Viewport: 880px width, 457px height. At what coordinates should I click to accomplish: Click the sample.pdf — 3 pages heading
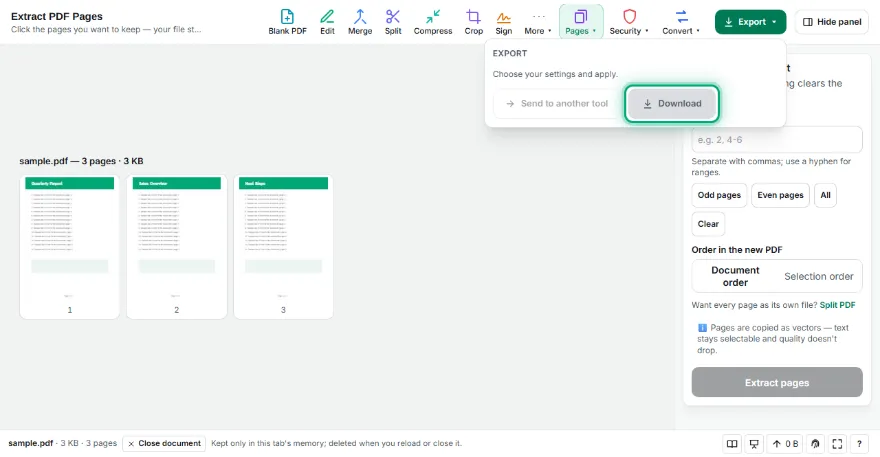tap(81, 161)
